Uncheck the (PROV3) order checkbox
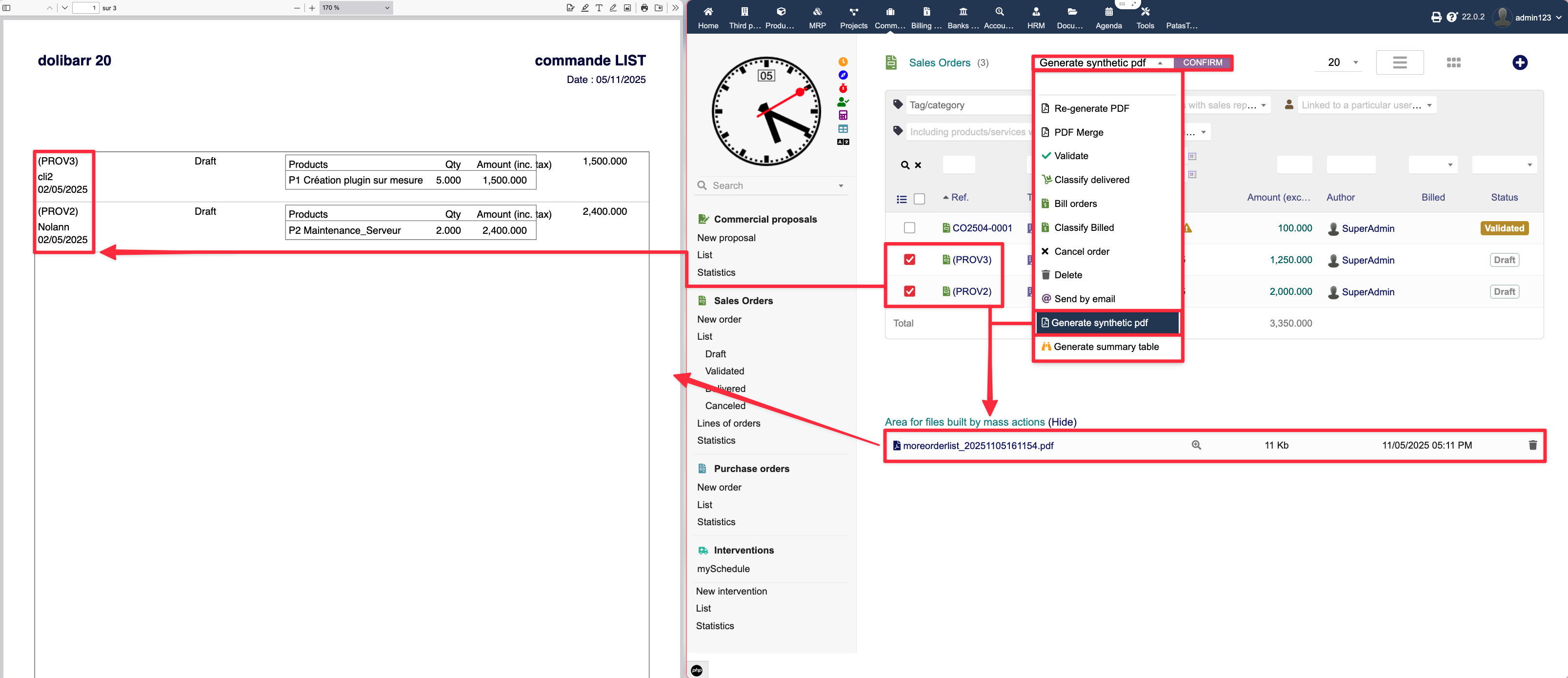The height and width of the screenshot is (678, 1568). click(909, 260)
